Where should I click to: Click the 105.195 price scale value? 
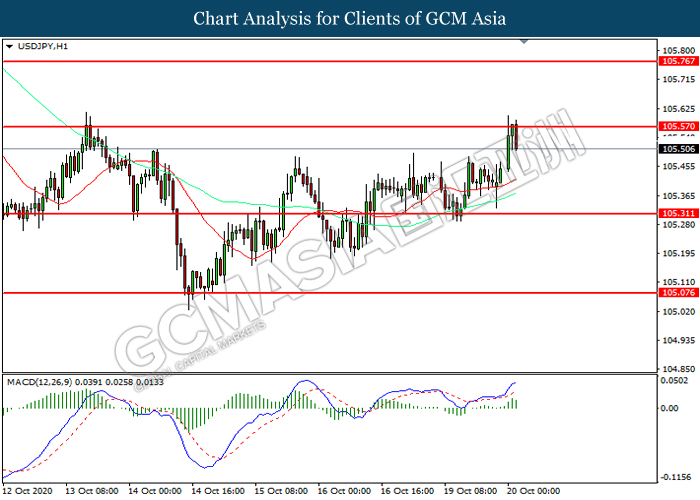point(679,254)
